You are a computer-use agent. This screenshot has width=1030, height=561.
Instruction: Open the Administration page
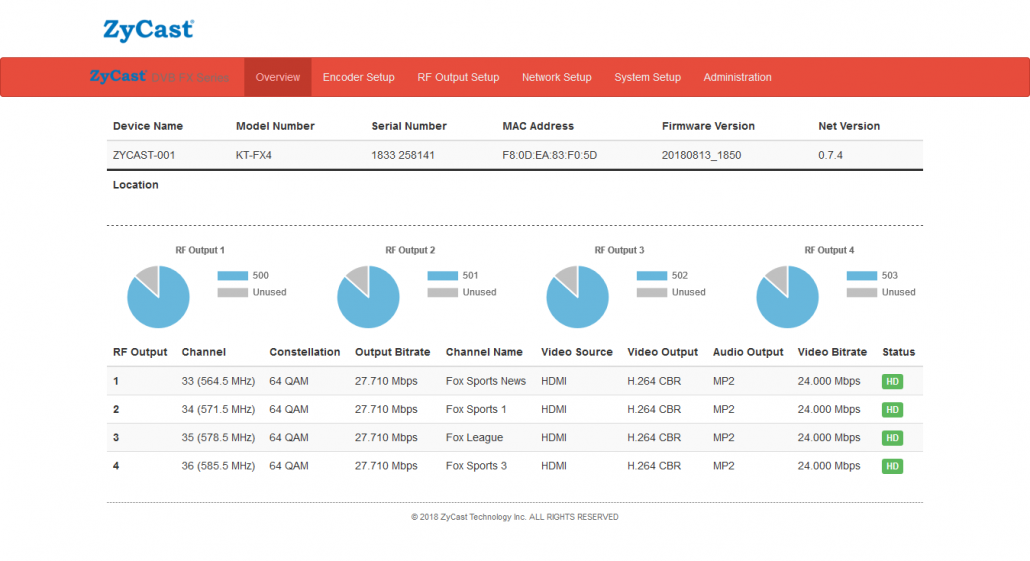point(737,77)
